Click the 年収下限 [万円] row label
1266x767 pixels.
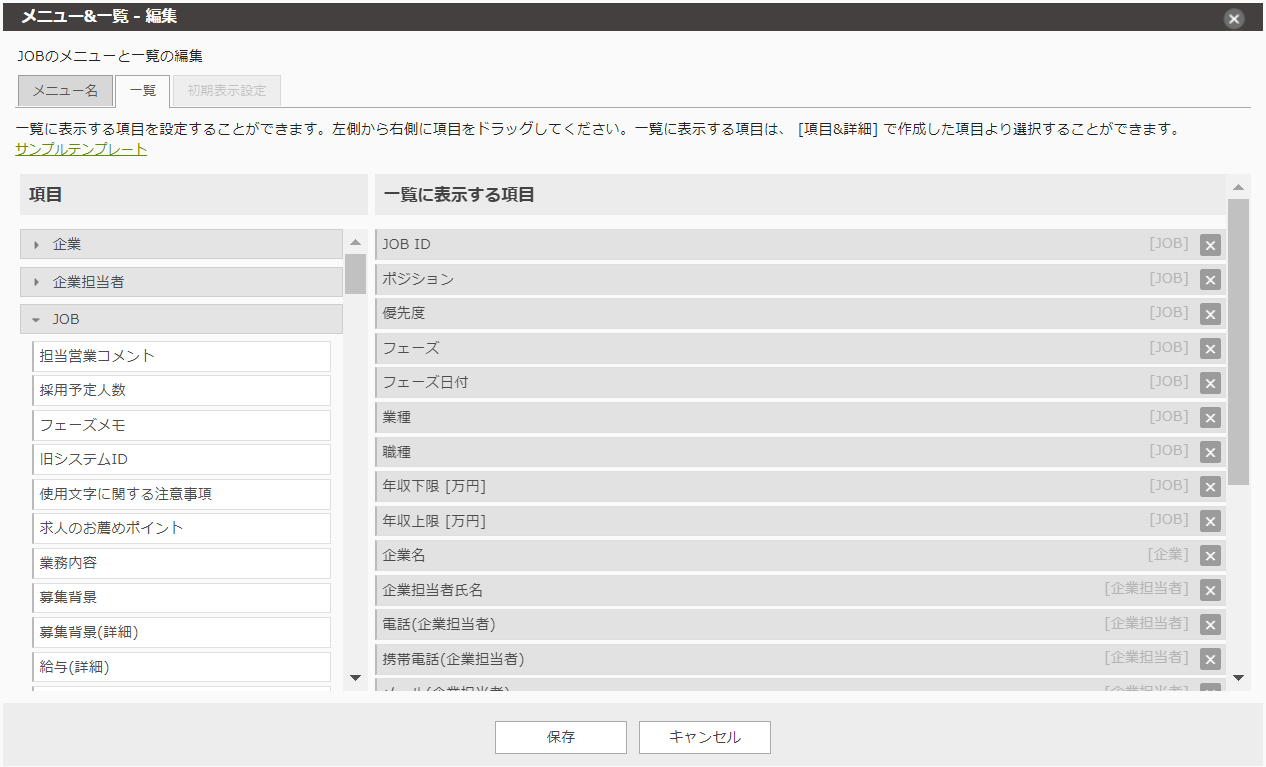click(434, 486)
